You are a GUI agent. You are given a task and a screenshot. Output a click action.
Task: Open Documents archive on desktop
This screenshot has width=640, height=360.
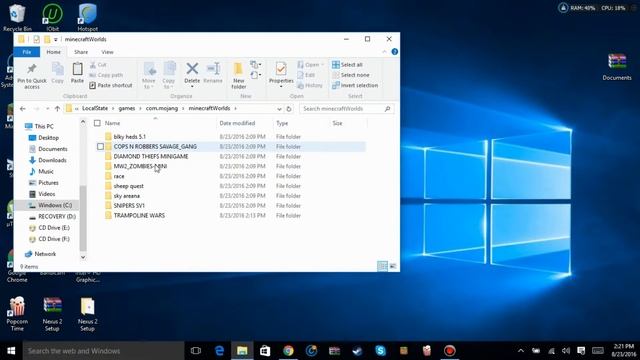(x=617, y=67)
